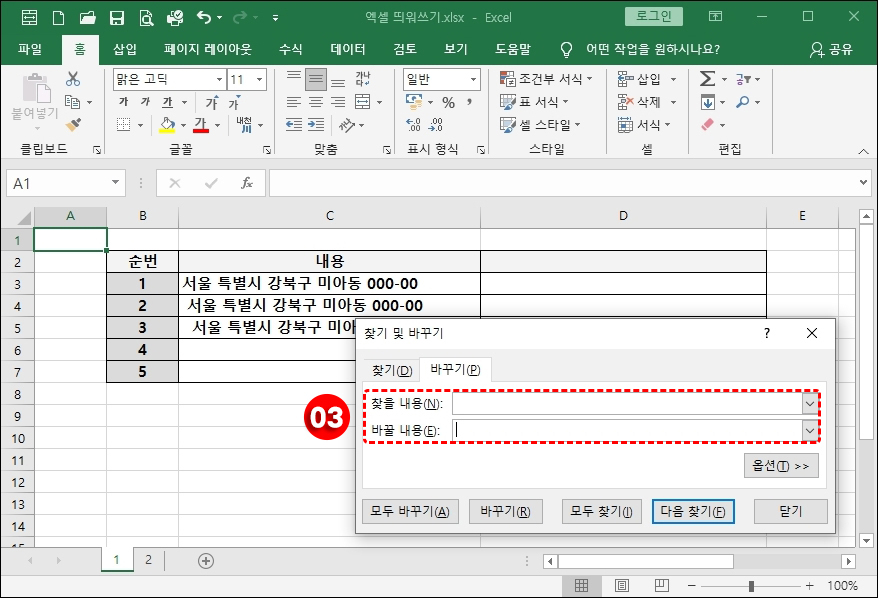
Task: Click the red Font Color swatch
Action: coord(201,125)
